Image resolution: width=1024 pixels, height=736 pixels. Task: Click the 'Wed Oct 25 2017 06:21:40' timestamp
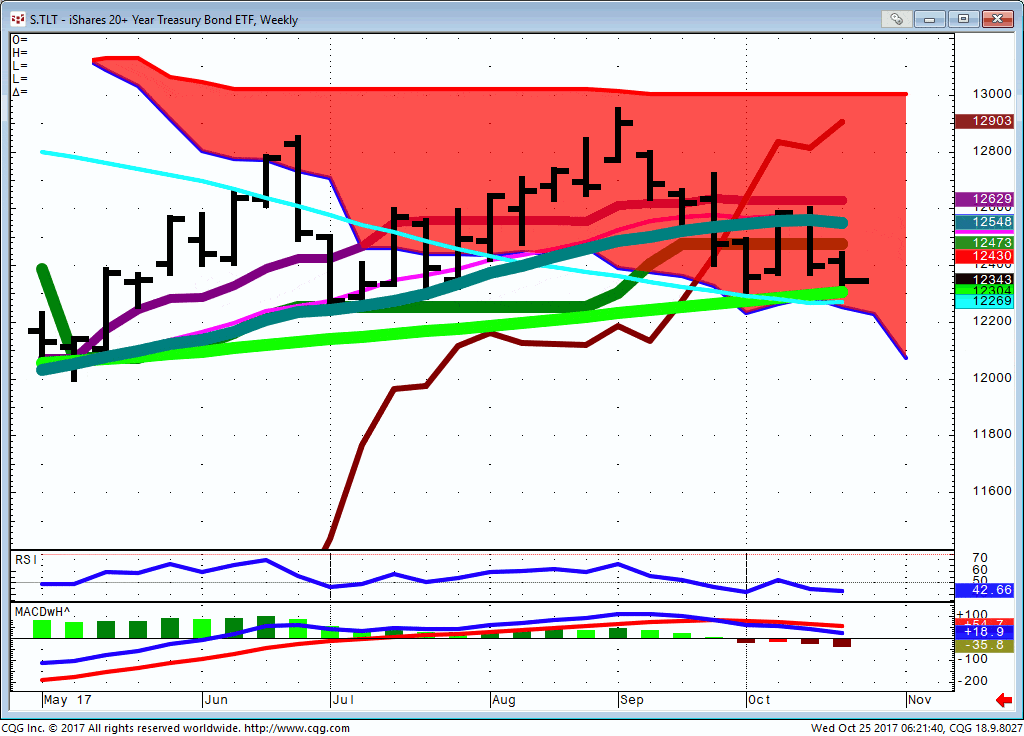coord(877,728)
